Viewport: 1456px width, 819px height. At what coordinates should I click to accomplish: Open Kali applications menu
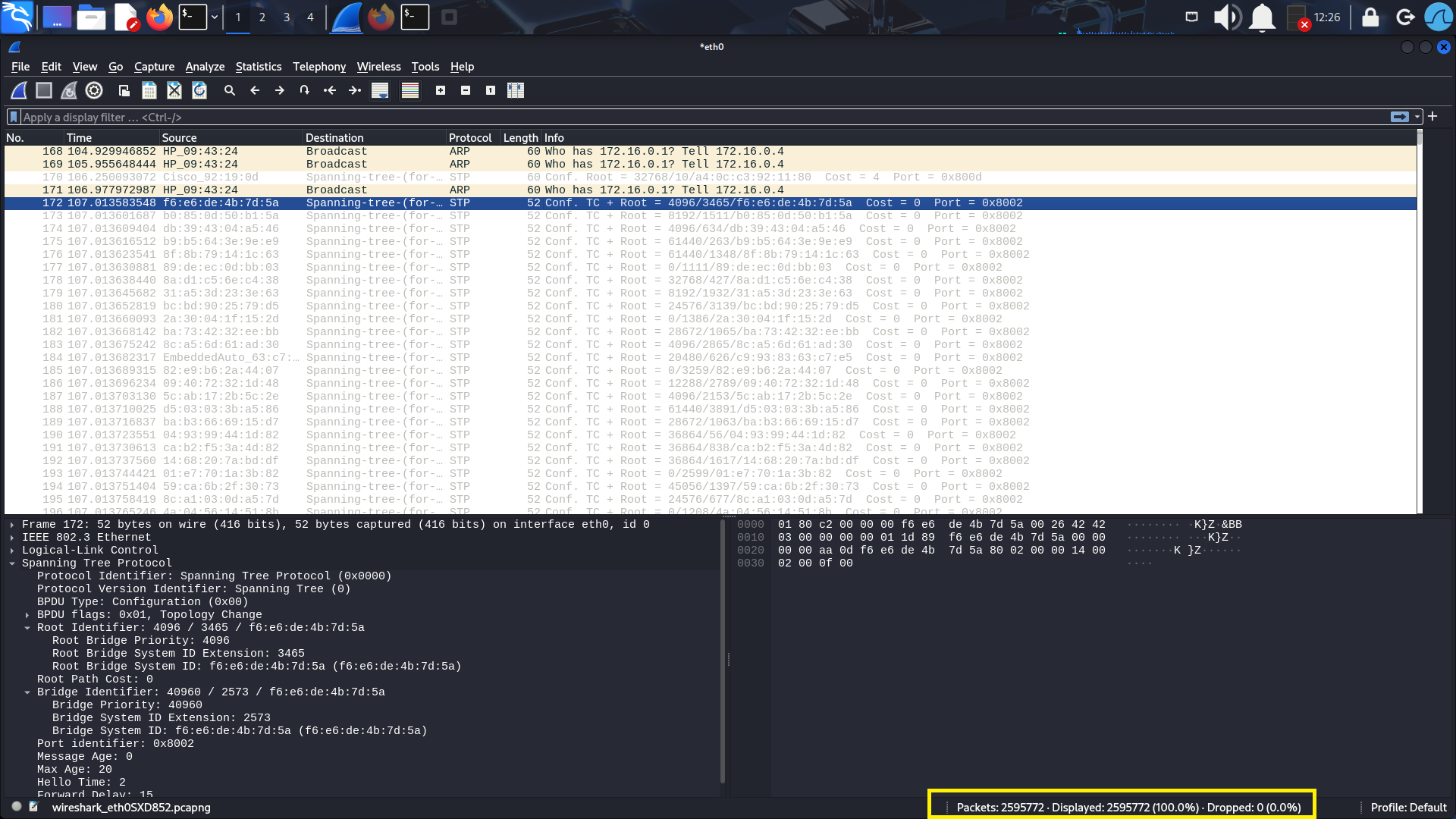pyautogui.click(x=17, y=17)
